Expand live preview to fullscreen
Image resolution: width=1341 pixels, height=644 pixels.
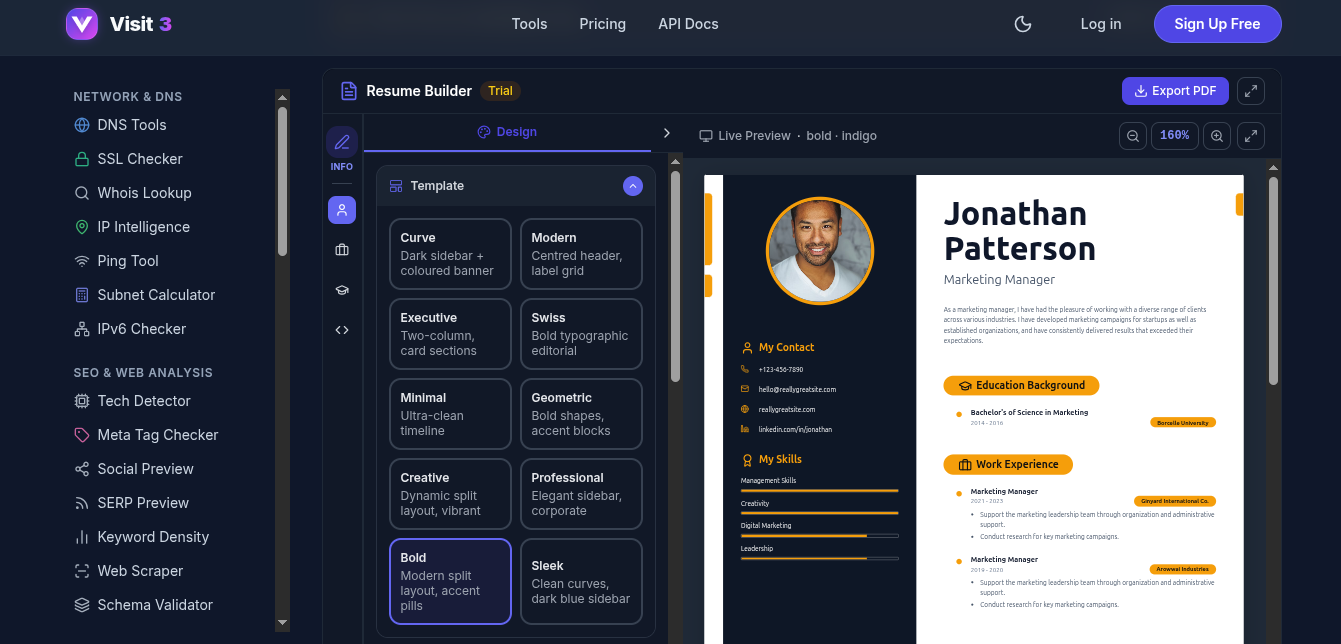pos(1251,136)
